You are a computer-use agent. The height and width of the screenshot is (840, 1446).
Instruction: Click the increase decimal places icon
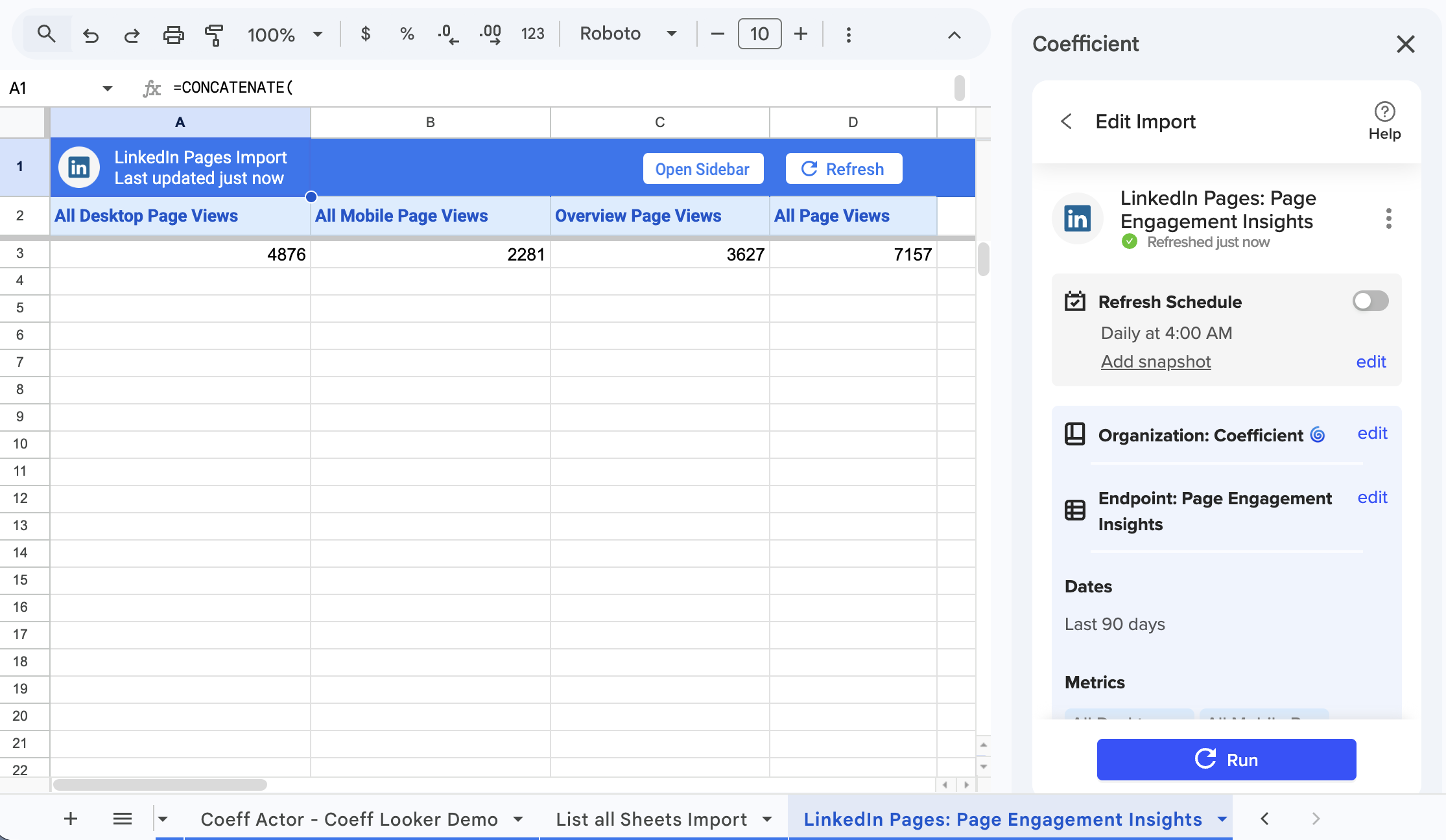(490, 34)
